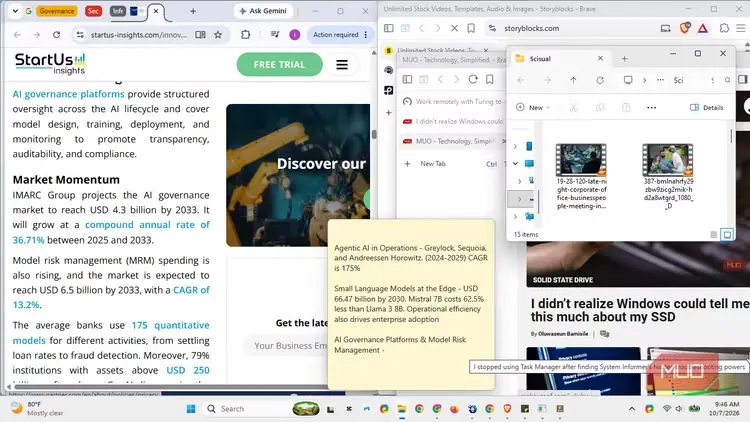
Task: Collapse the expanded This PC tree node
Action: [515, 164]
